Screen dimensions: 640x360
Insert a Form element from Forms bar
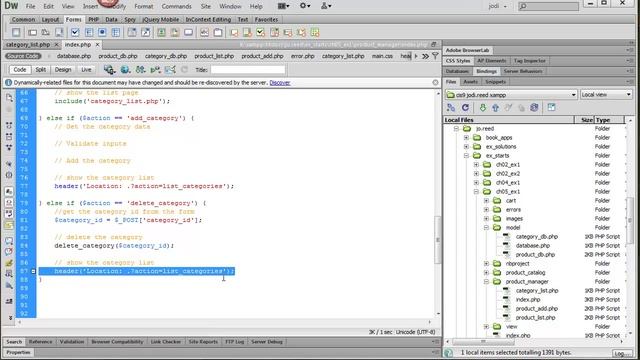16,32
